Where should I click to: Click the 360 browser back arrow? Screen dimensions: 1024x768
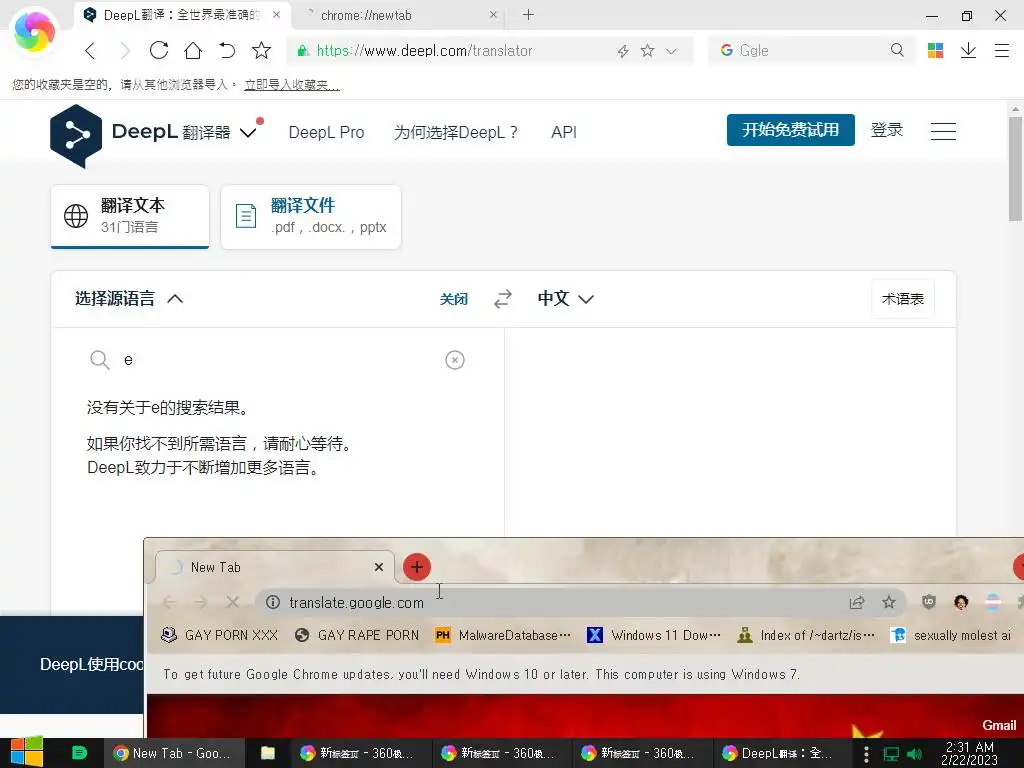pyautogui.click(x=90, y=50)
